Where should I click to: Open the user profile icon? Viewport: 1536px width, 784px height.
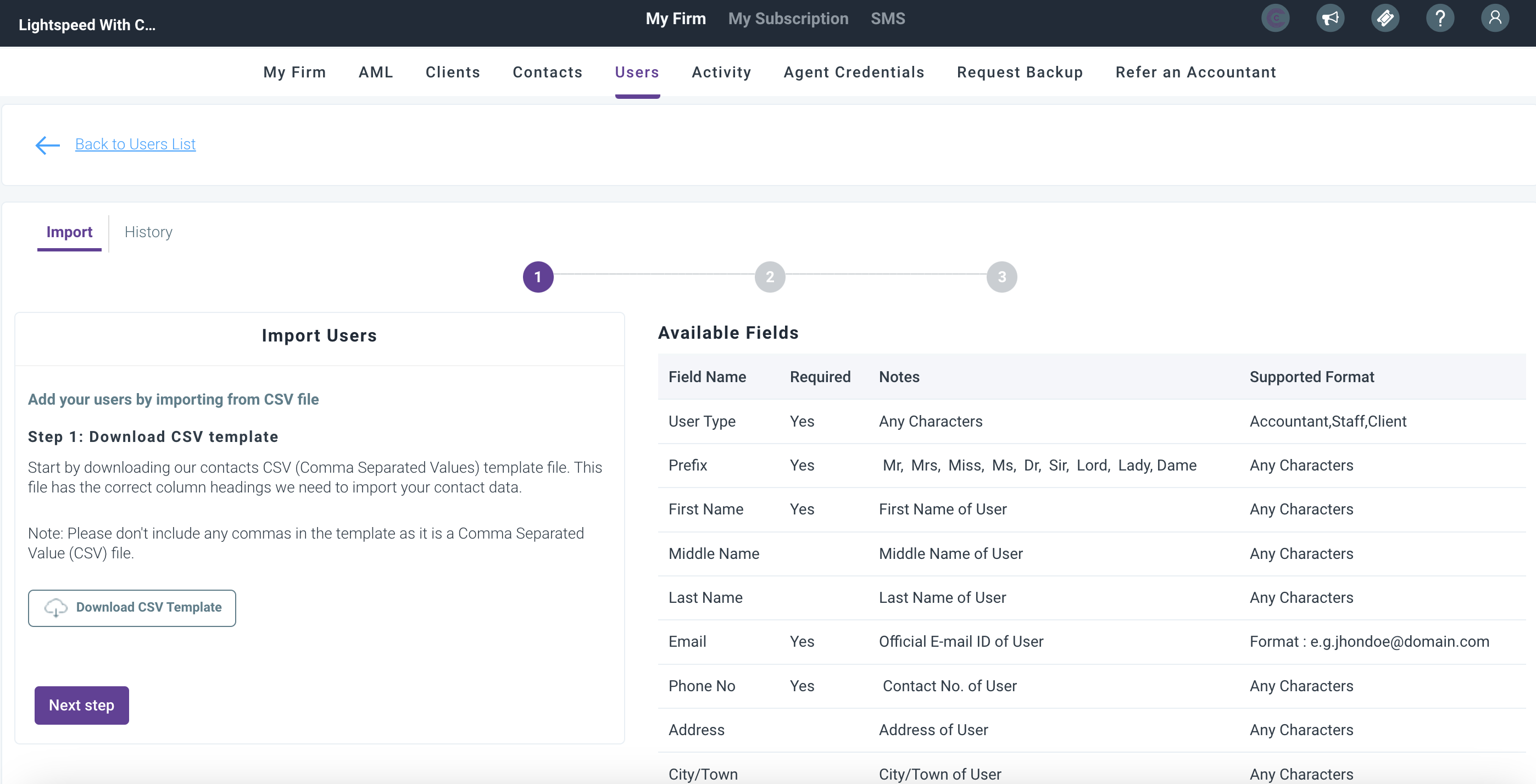[1494, 19]
